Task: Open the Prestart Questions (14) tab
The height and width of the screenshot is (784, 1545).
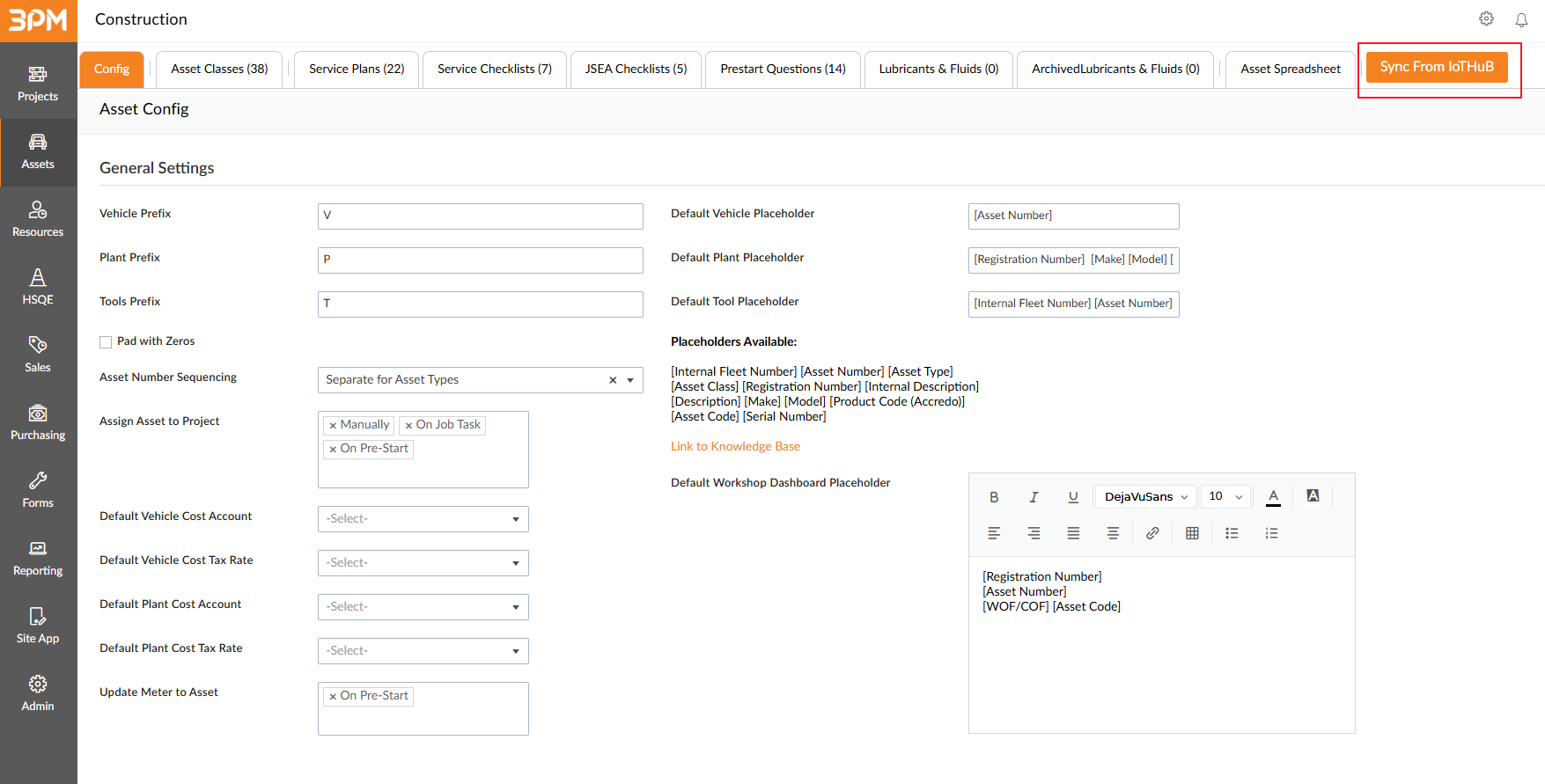Action: pos(783,70)
